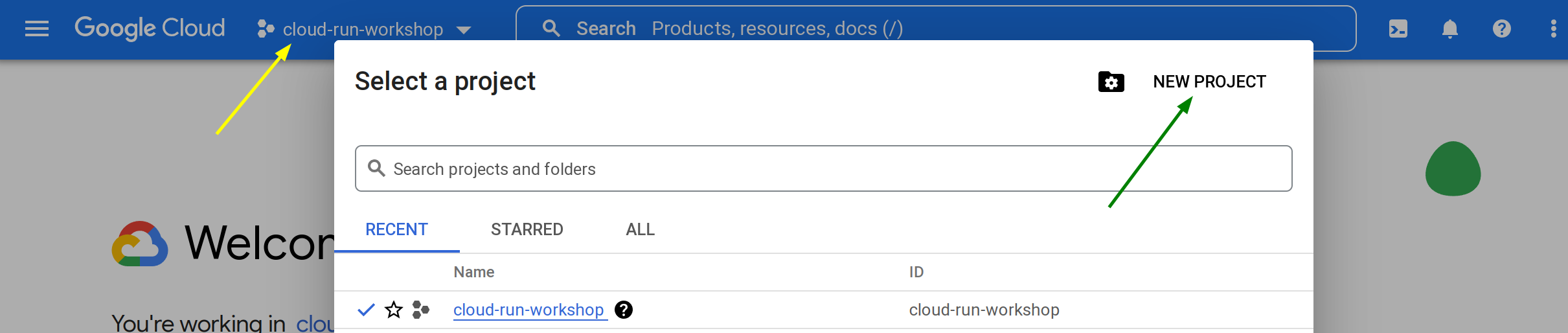The width and height of the screenshot is (1568, 333).
Task: Activate Cloud Shell terminal icon
Action: (x=1398, y=29)
